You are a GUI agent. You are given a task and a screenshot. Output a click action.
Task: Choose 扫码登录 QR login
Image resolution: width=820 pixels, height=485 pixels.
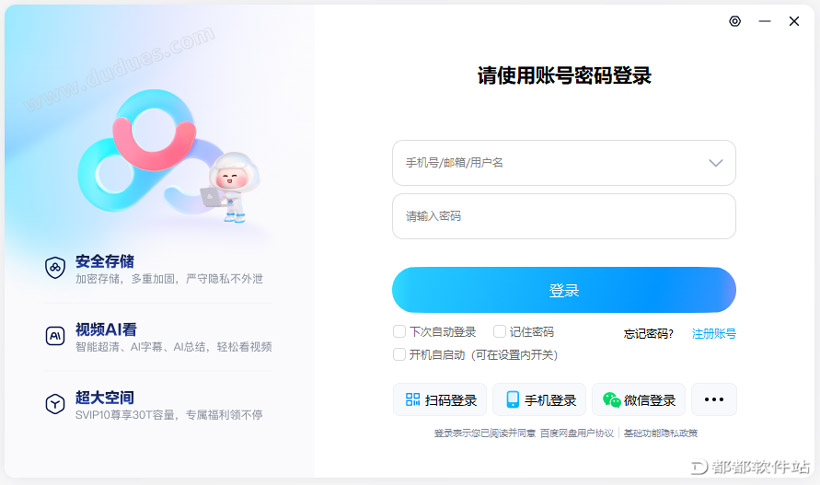[440, 400]
